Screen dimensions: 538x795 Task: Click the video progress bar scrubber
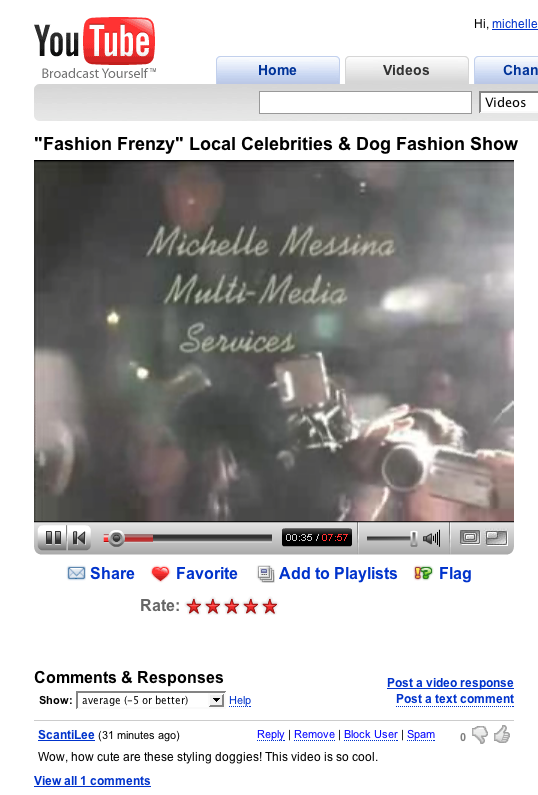click(x=116, y=538)
